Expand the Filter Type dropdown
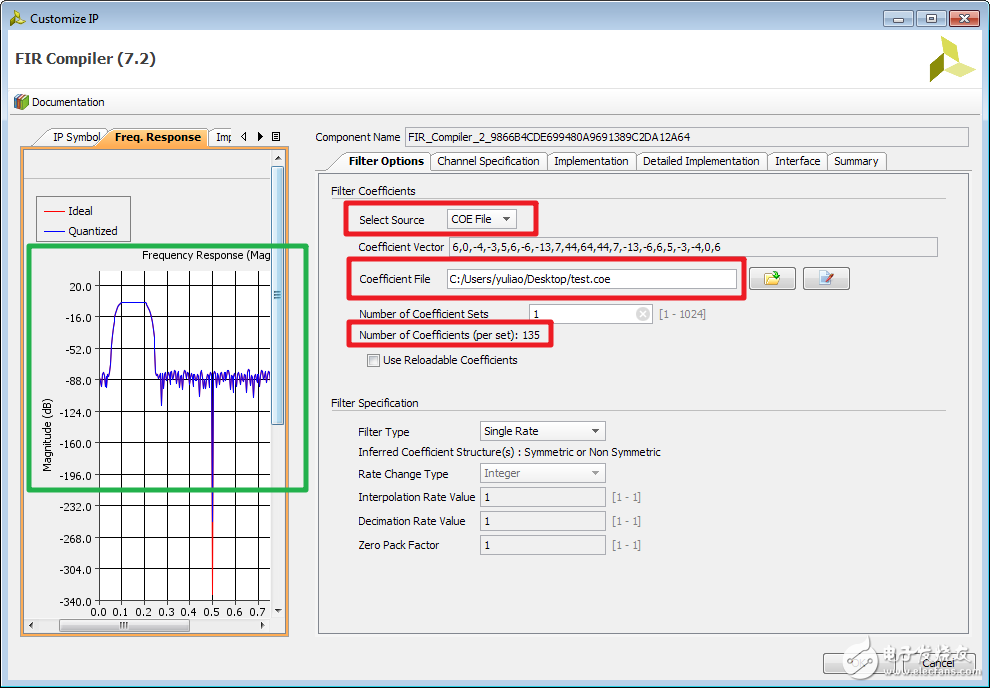 (x=542, y=431)
